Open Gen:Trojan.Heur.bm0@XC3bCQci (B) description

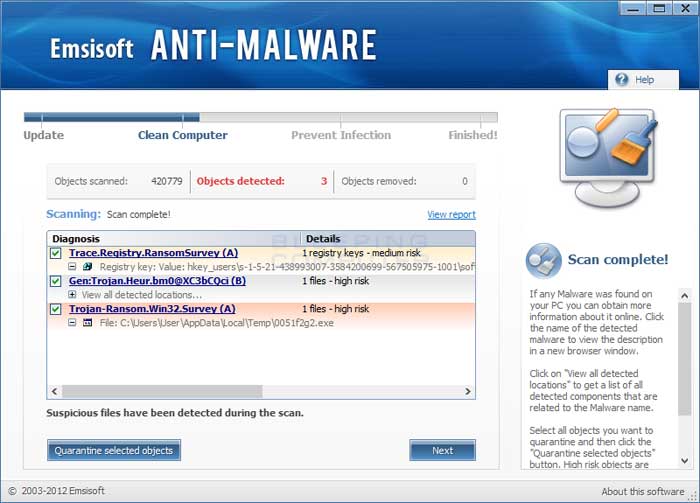click(157, 281)
